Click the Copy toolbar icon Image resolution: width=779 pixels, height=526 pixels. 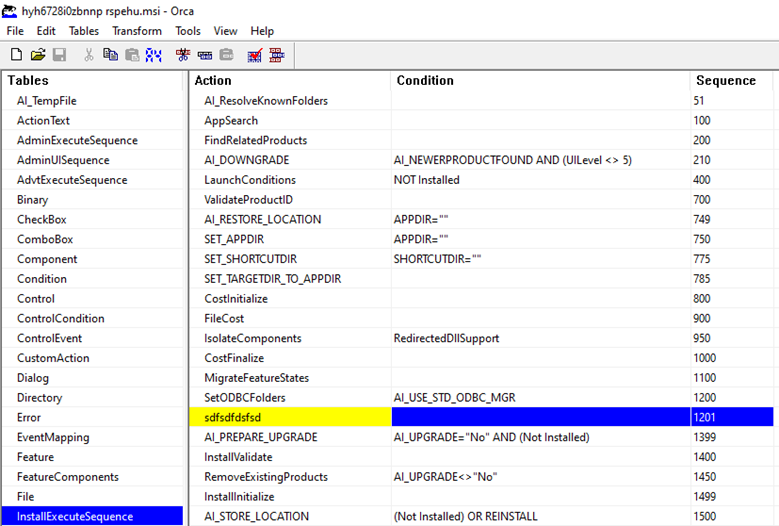click(x=110, y=55)
